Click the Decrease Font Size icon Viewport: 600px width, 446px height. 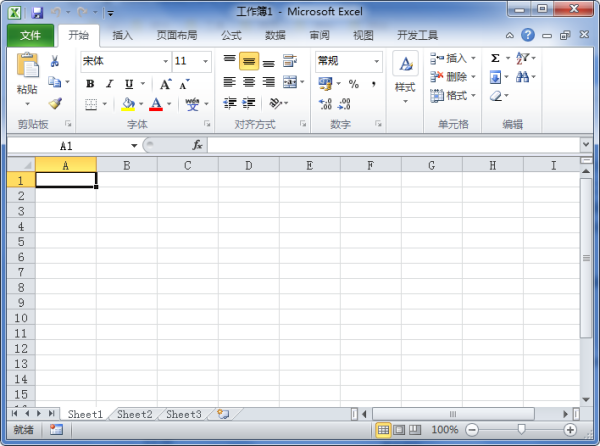click(184, 84)
